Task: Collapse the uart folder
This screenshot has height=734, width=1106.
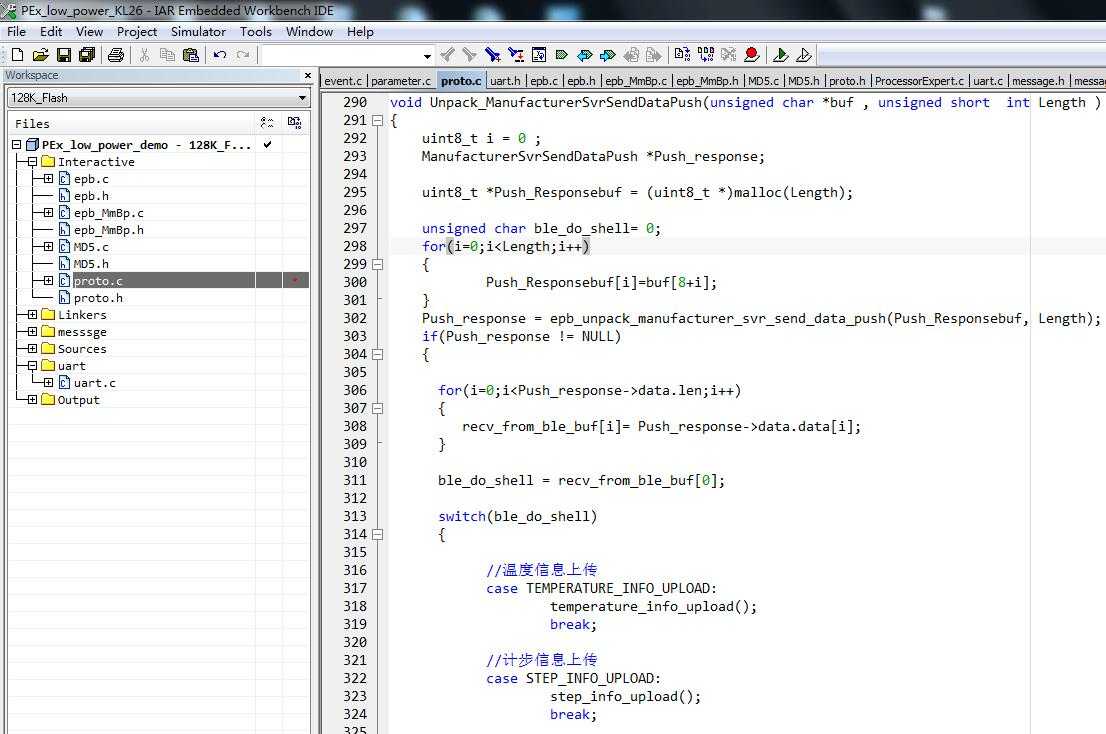Action: tap(32, 365)
